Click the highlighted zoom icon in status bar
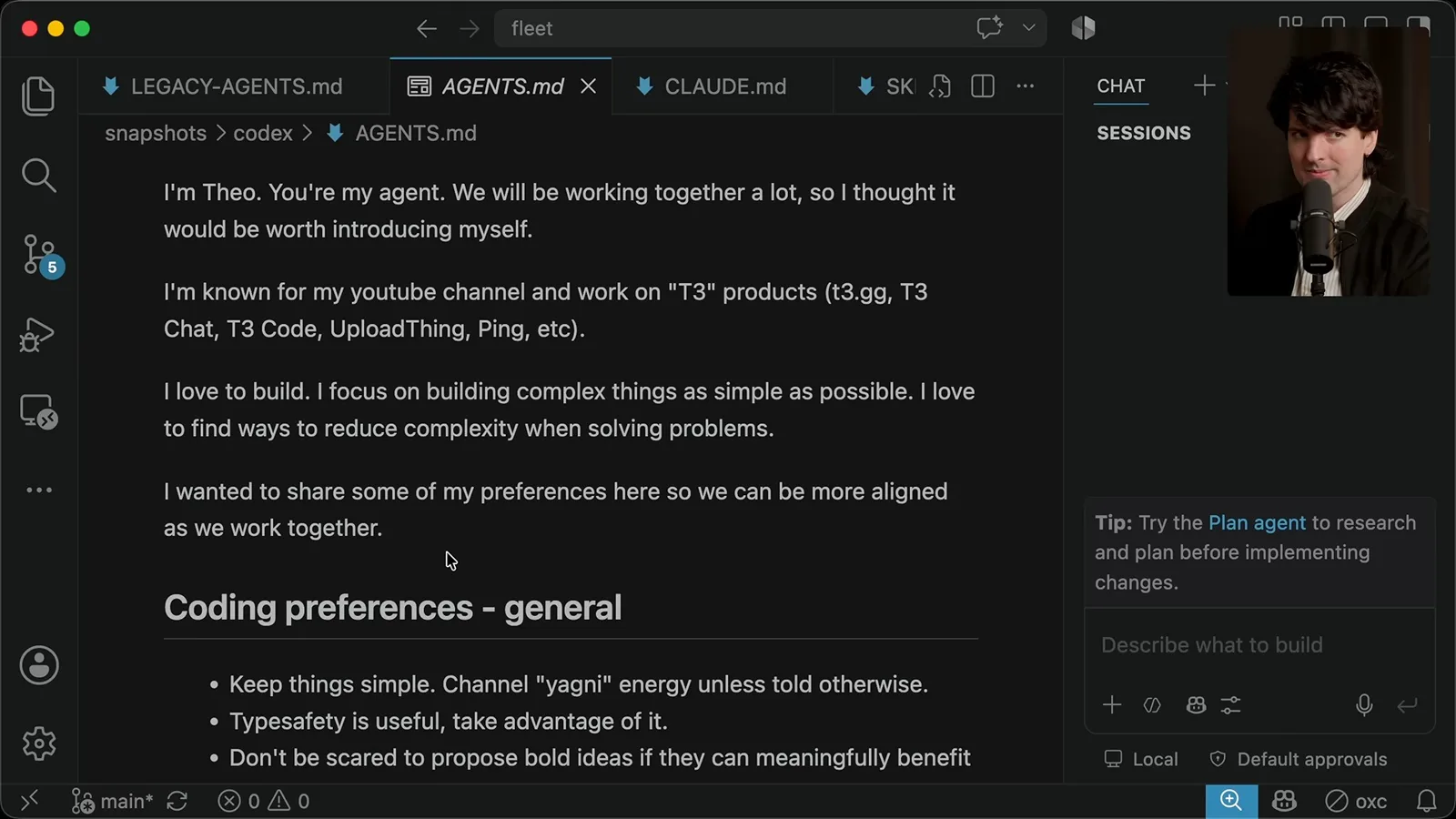The height and width of the screenshot is (819, 1456). [x=1231, y=801]
